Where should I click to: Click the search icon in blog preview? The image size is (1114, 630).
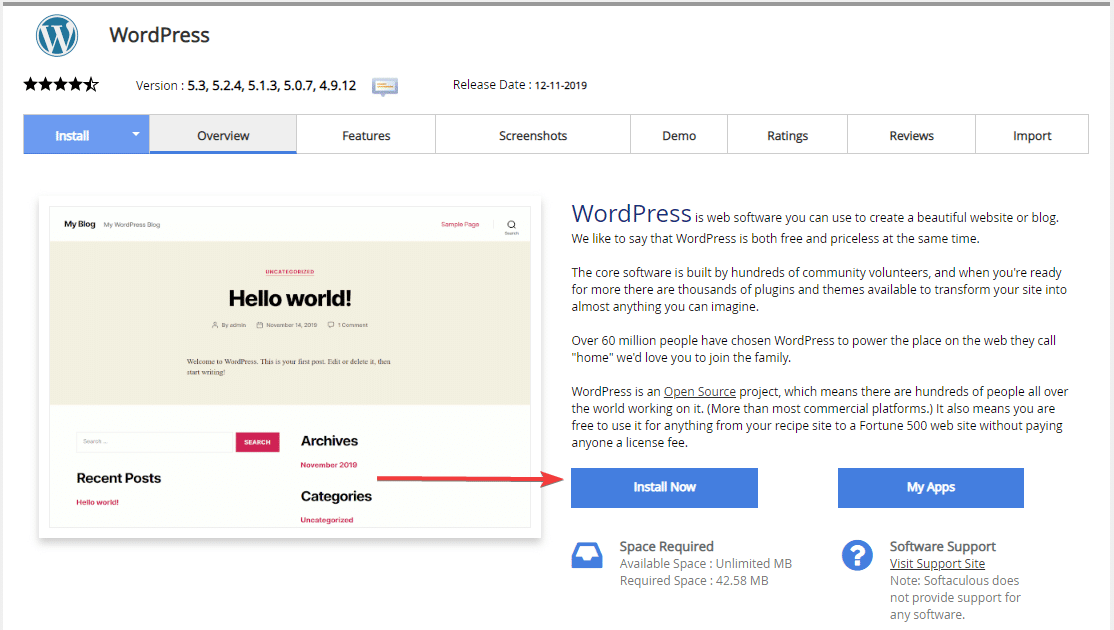(511, 225)
